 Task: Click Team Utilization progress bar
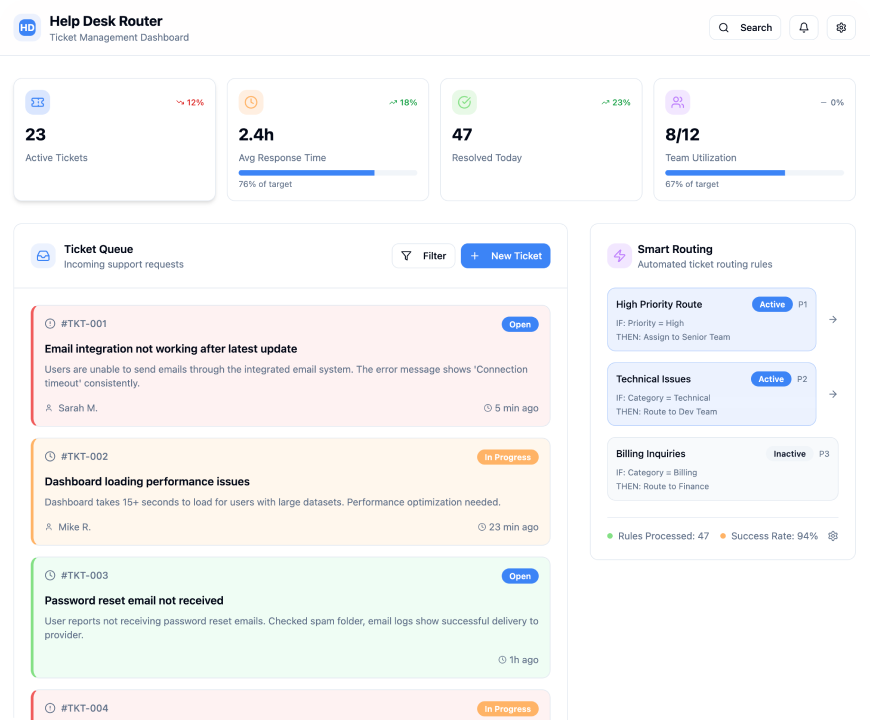[755, 173]
